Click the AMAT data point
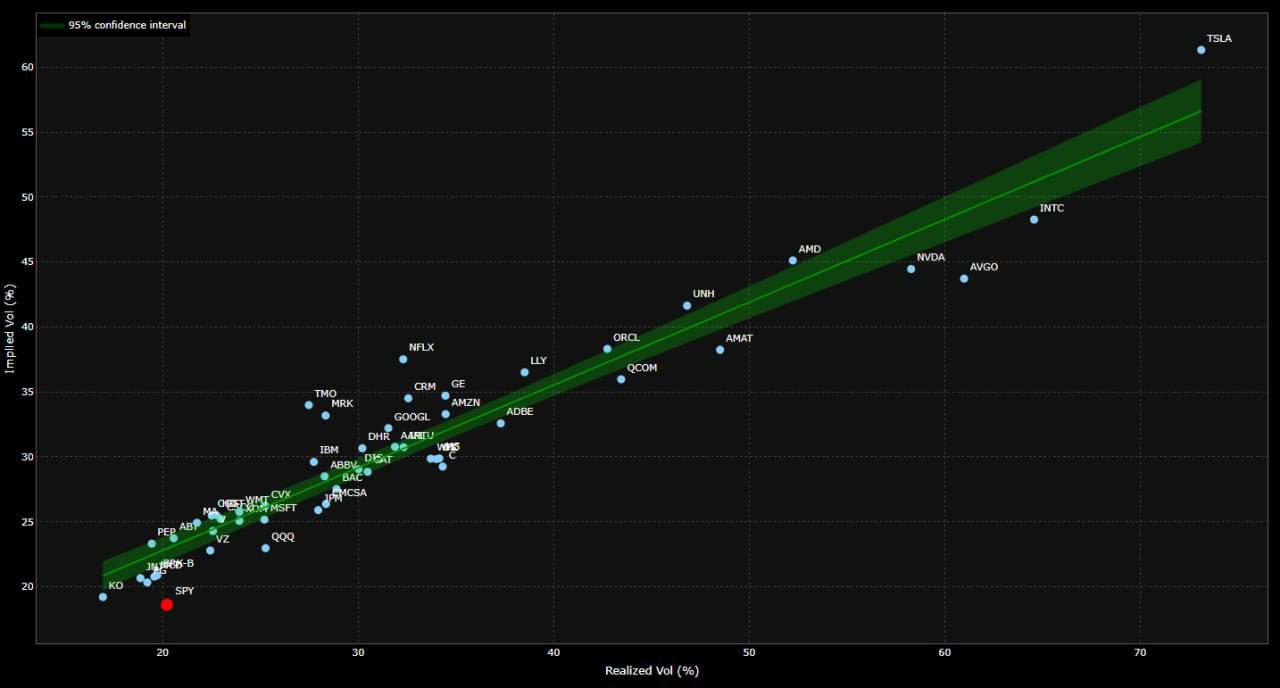This screenshot has width=1280, height=688. point(720,350)
